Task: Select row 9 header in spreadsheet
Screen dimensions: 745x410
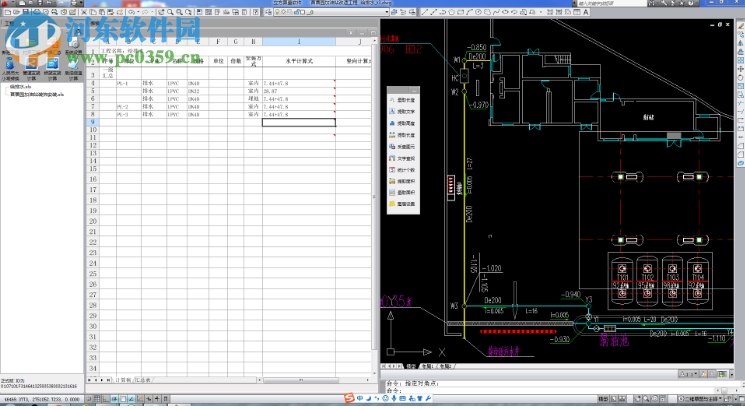Action: (x=93, y=123)
